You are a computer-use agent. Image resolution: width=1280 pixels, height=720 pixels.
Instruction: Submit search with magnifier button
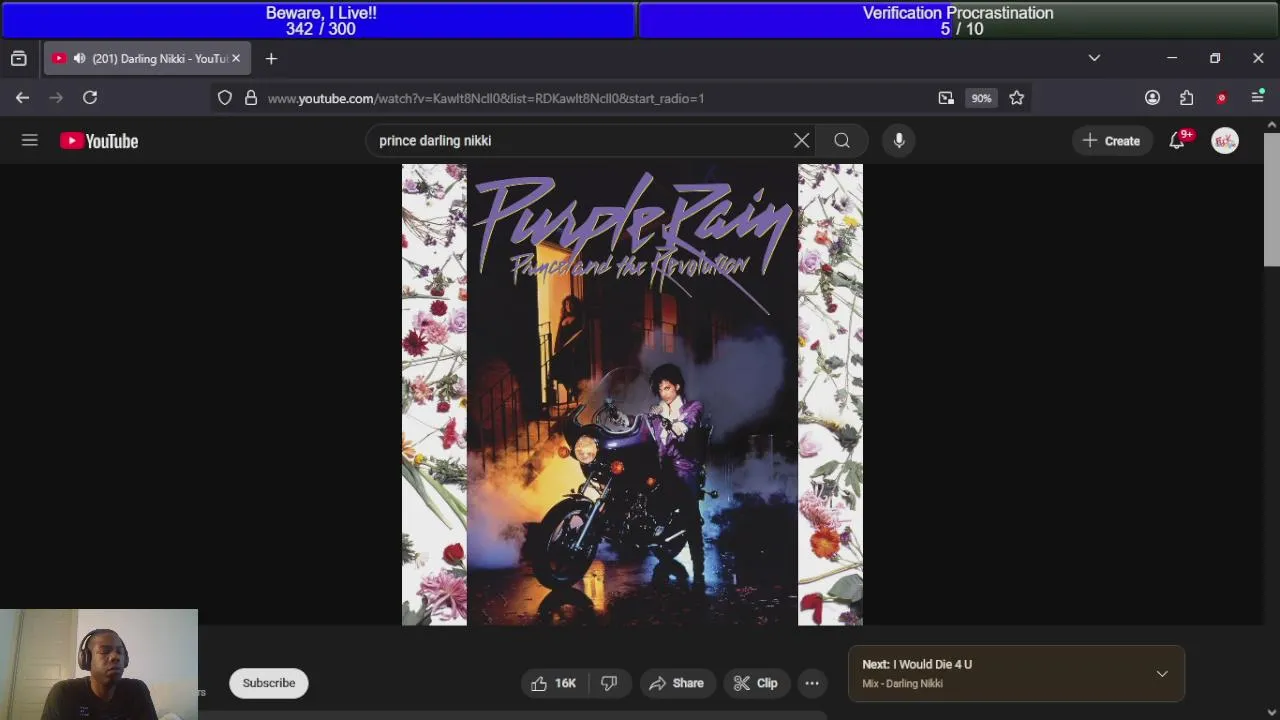pyautogui.click(x=842, y=141)
